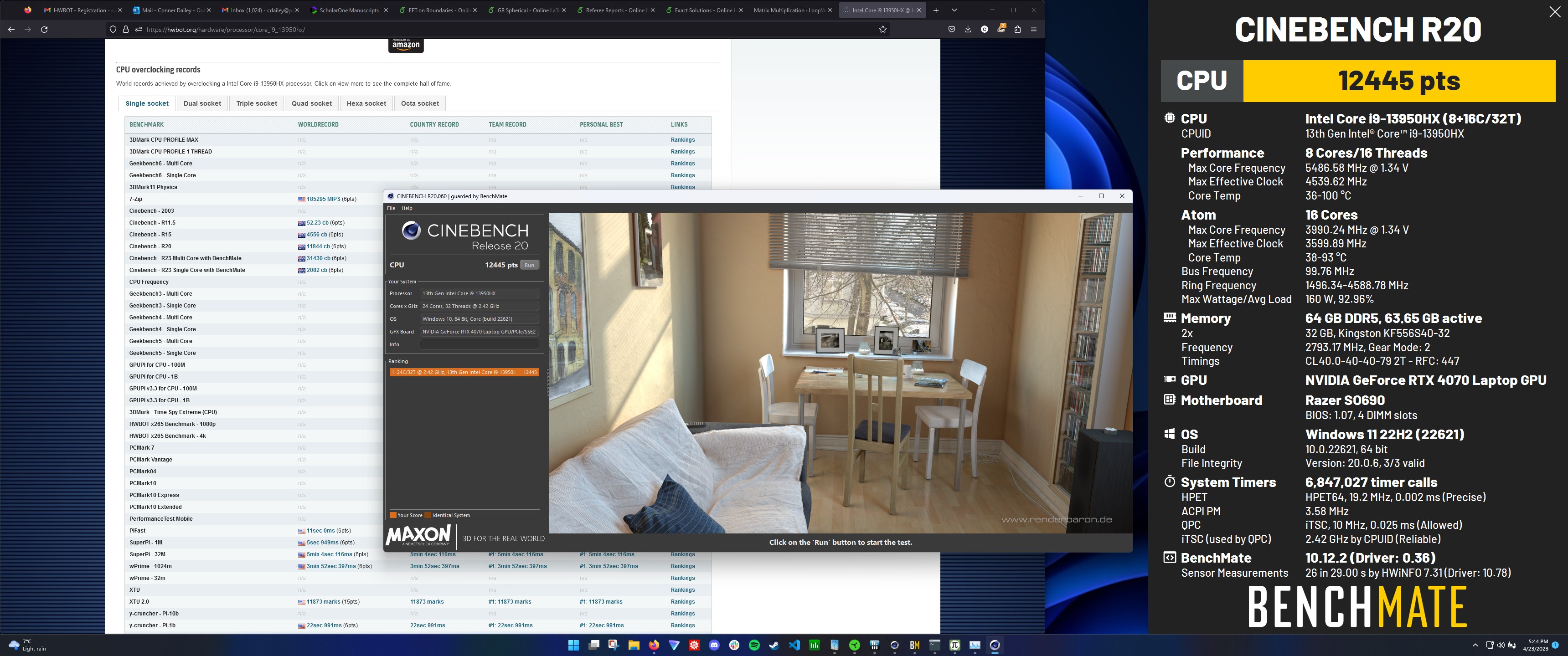Open the Pocket save icon in Firefox
The height and width of the screenshot is (656, 1568).
951,29
